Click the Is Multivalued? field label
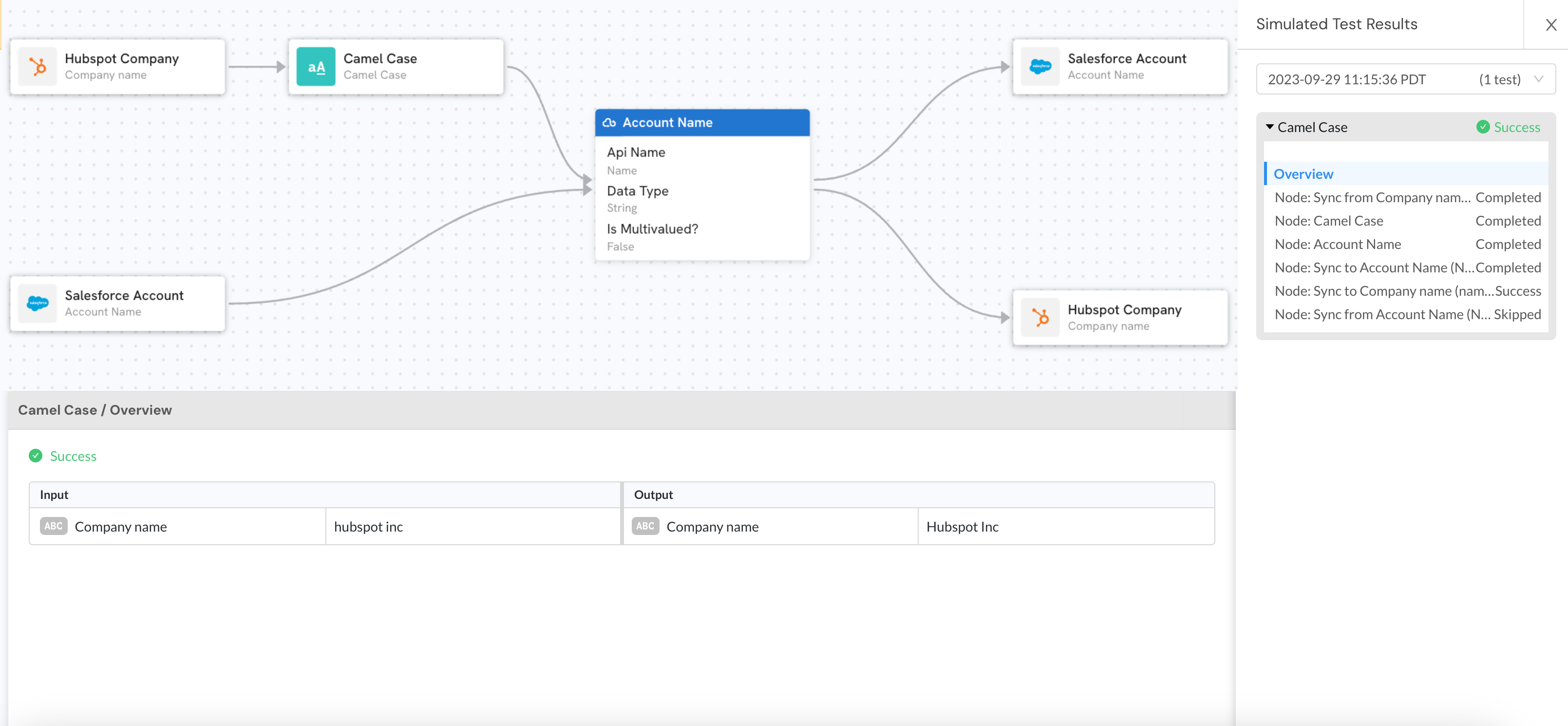Image resolution: width=1568 pixels, height=726 pixels. click(652, 229)
